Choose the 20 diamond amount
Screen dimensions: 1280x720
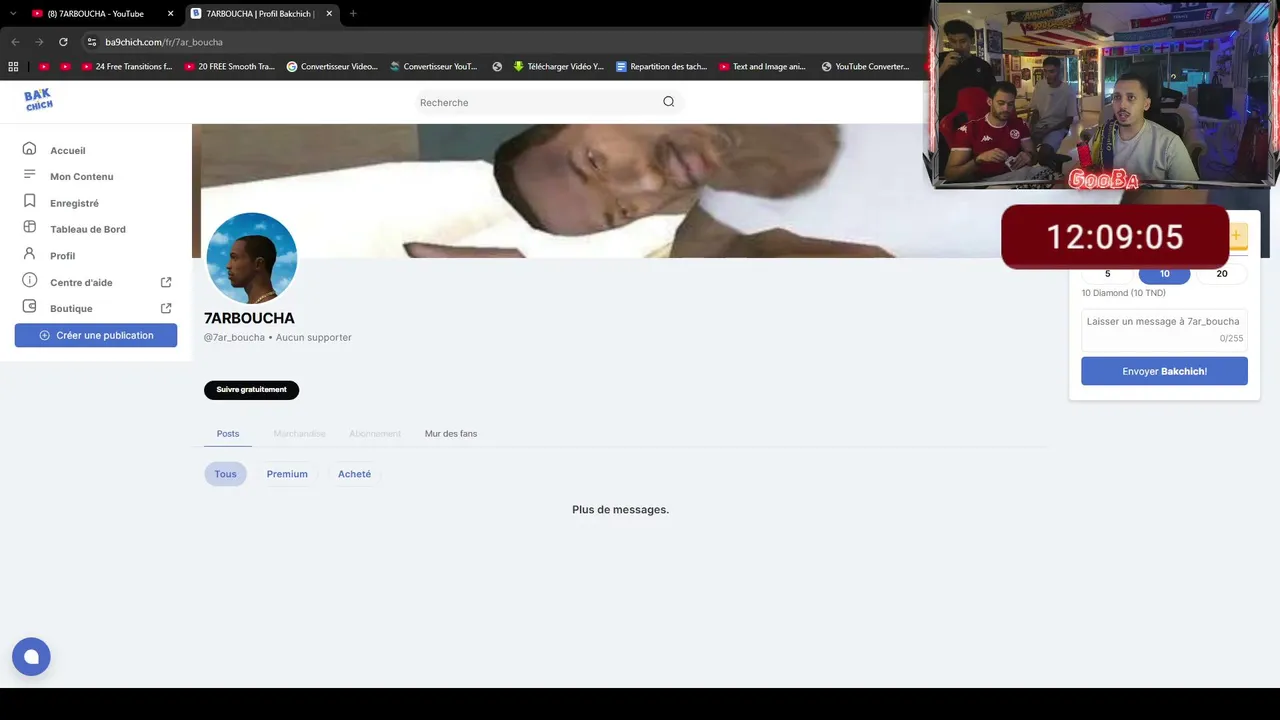(1222, 274)
